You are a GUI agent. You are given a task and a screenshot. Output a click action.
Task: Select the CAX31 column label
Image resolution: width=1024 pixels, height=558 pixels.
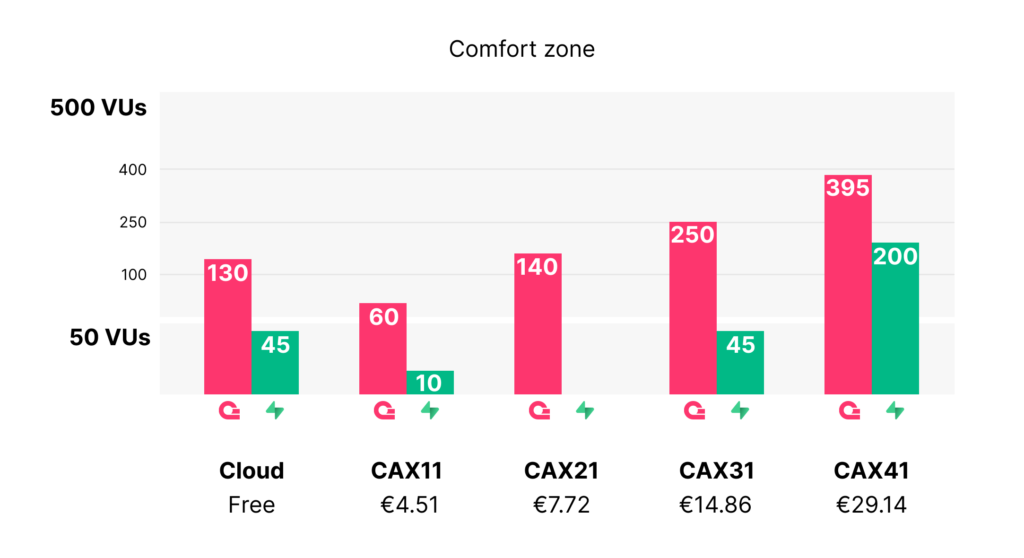click(716, 470)
